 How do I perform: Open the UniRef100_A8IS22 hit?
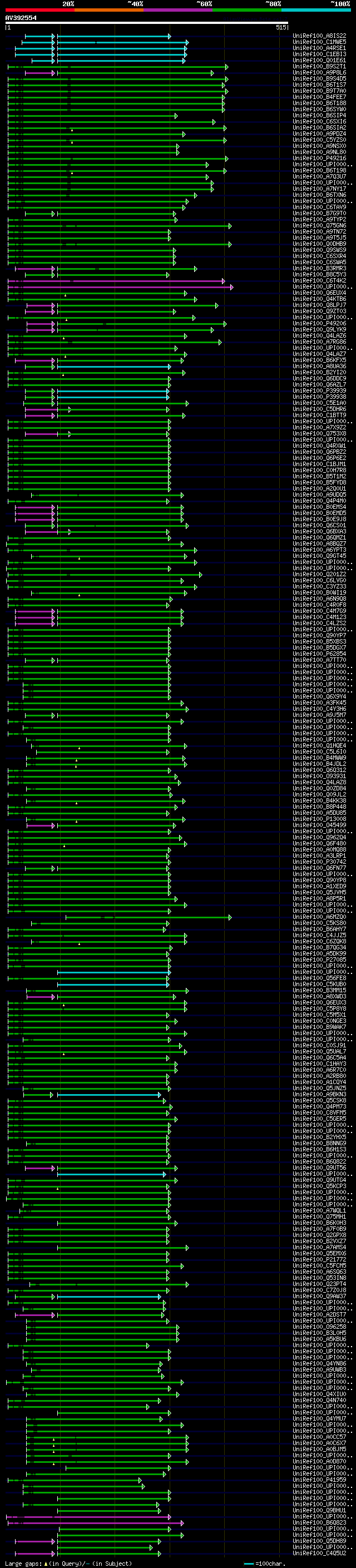point(319,36)
